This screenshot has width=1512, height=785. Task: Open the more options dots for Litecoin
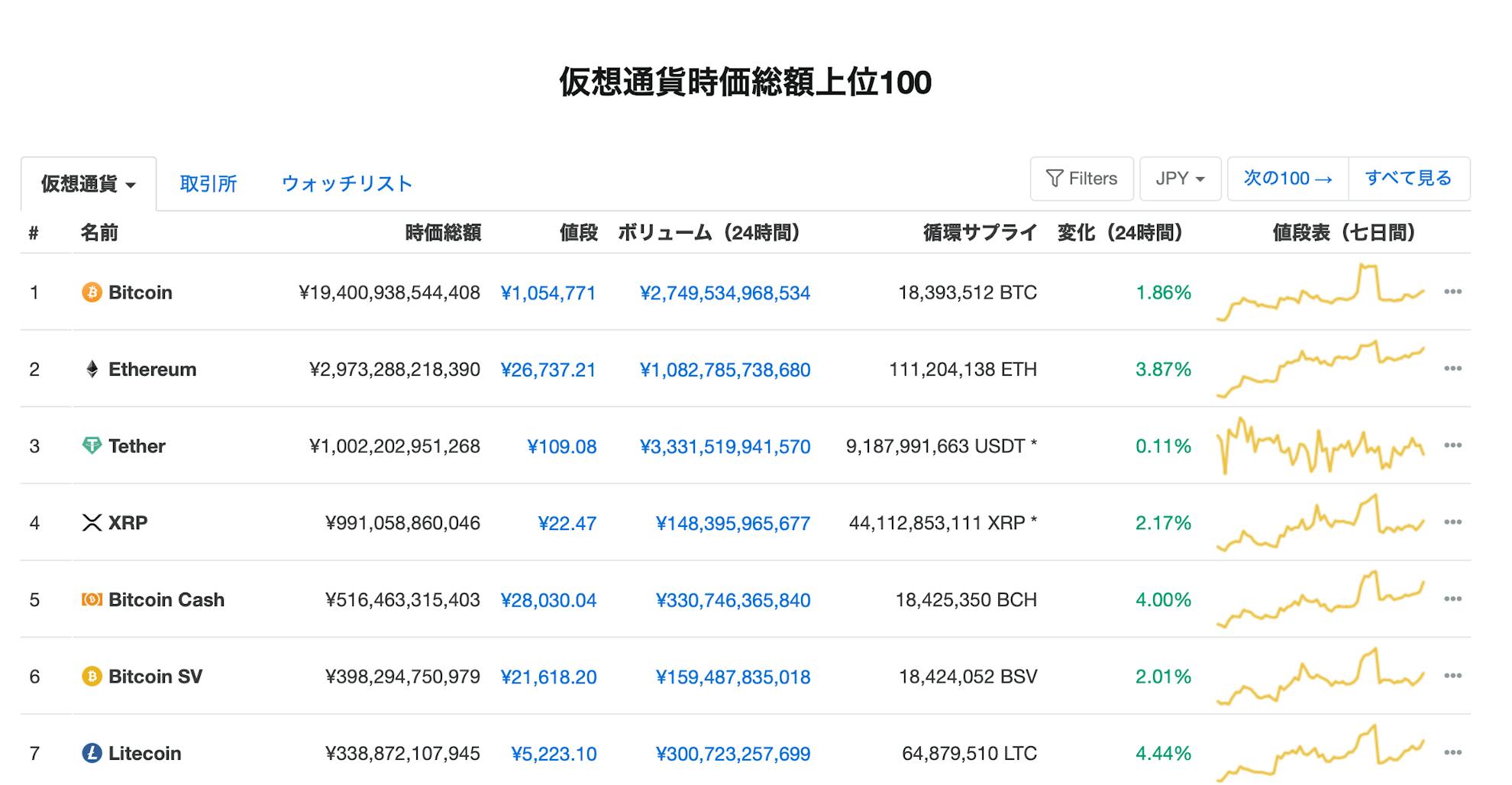(x=1452, y=753)
